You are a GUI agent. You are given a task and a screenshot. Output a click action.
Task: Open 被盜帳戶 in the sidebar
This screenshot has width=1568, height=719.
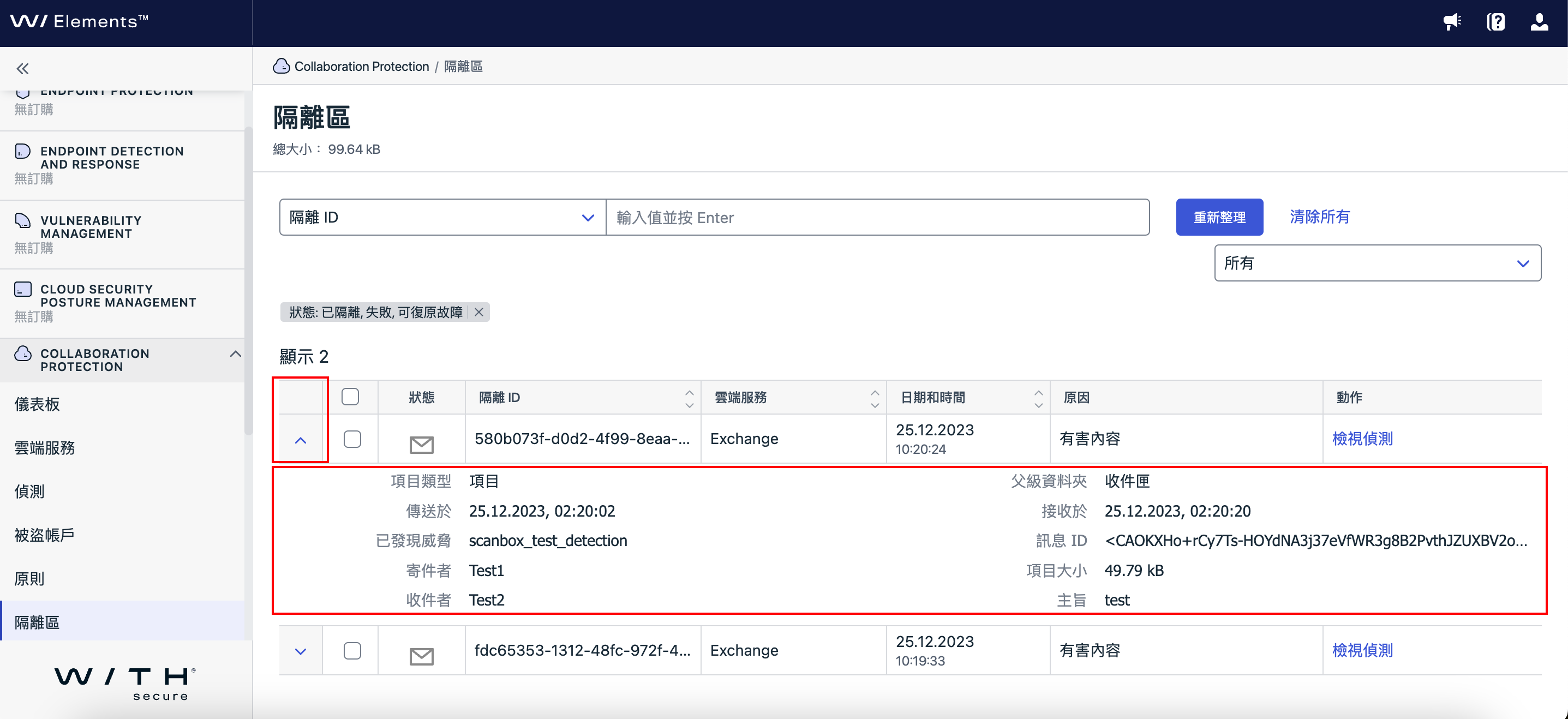44,535
